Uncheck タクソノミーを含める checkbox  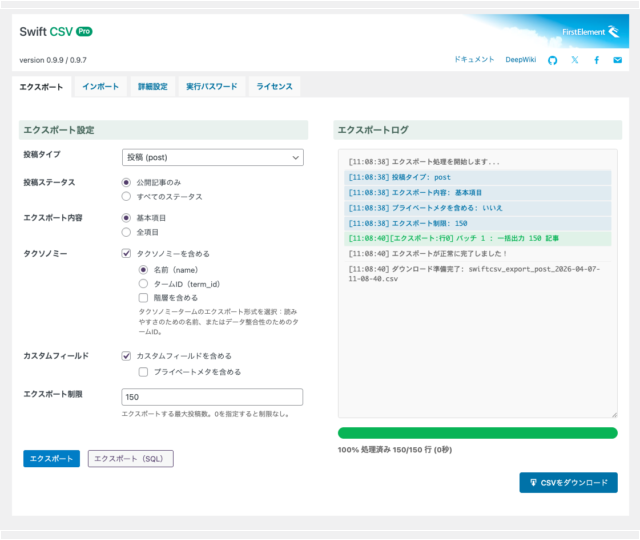[x=126, y=254]
